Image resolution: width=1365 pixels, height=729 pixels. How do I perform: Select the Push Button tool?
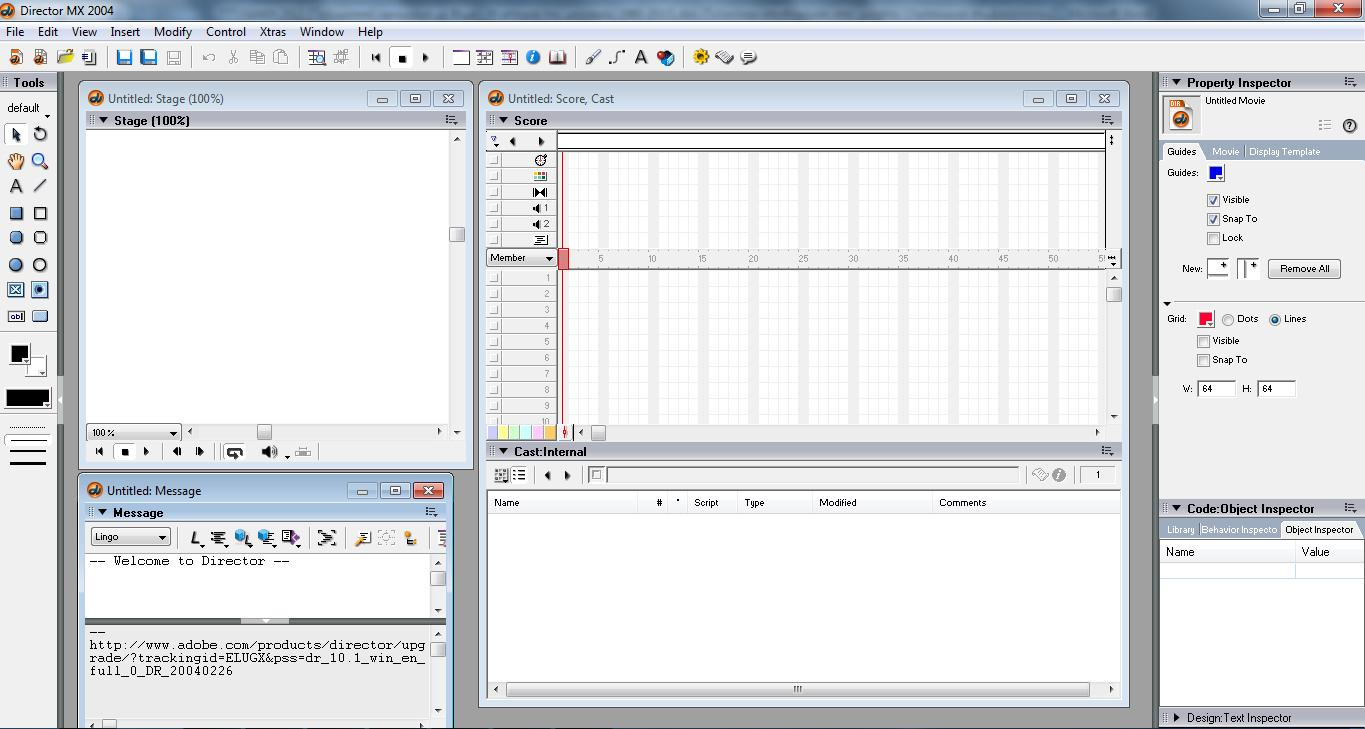(x=40, y=316)
